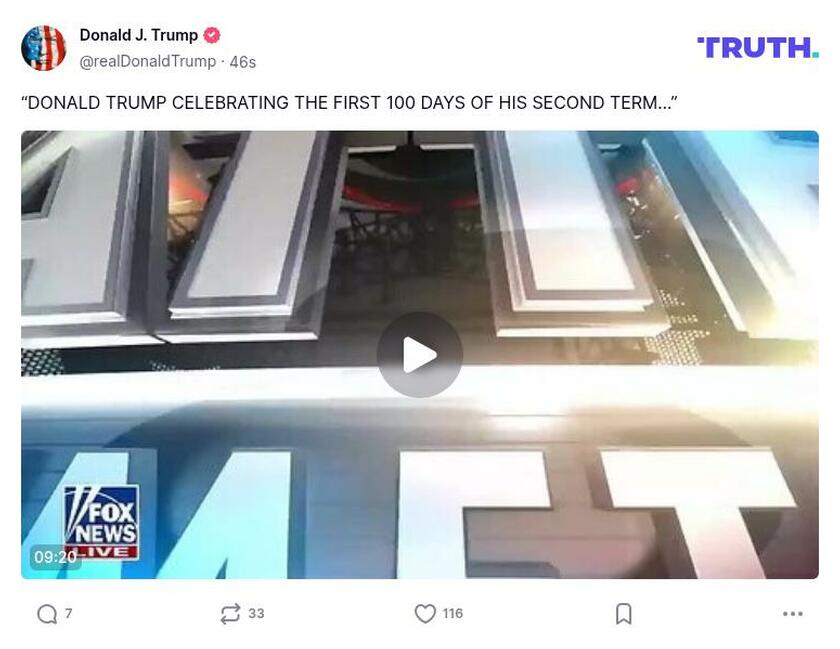
Task: Click the like count 116
Action: click(453, 613)
